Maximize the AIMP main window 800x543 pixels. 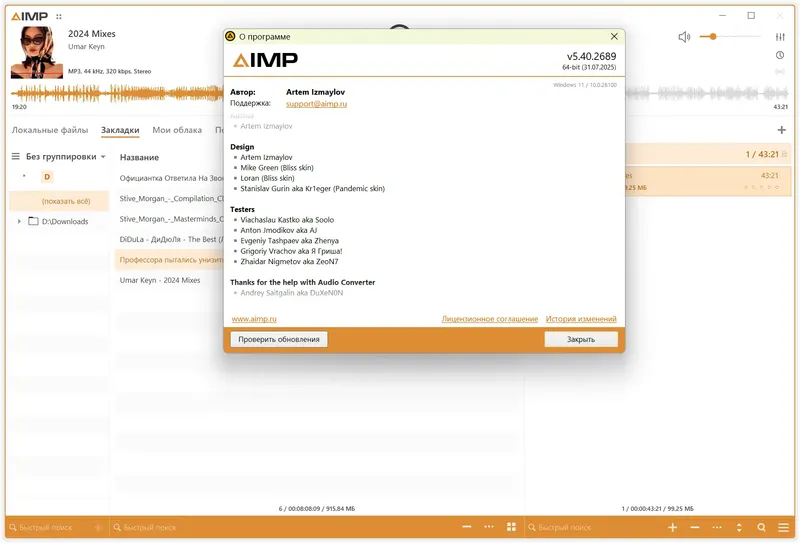click(751, 16)
